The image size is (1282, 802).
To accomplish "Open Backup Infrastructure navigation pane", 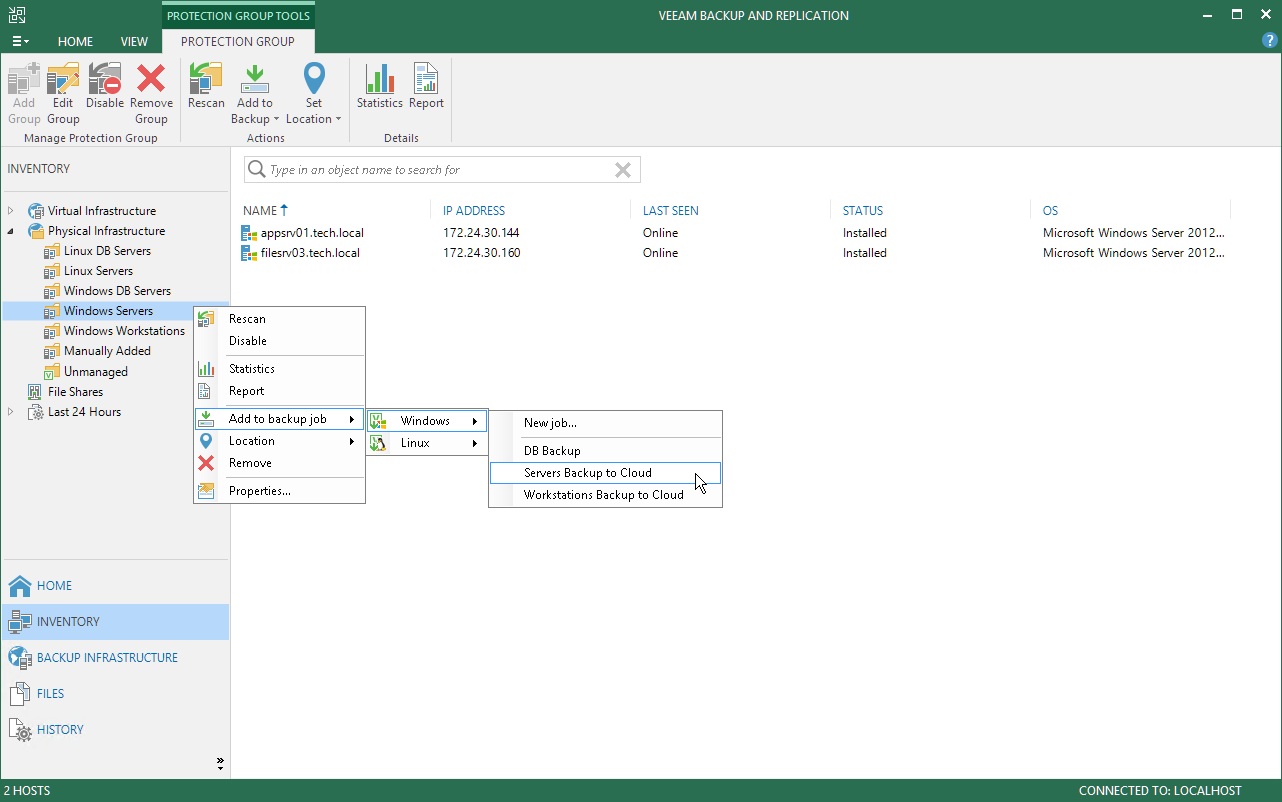I will (x=107, y=658).
